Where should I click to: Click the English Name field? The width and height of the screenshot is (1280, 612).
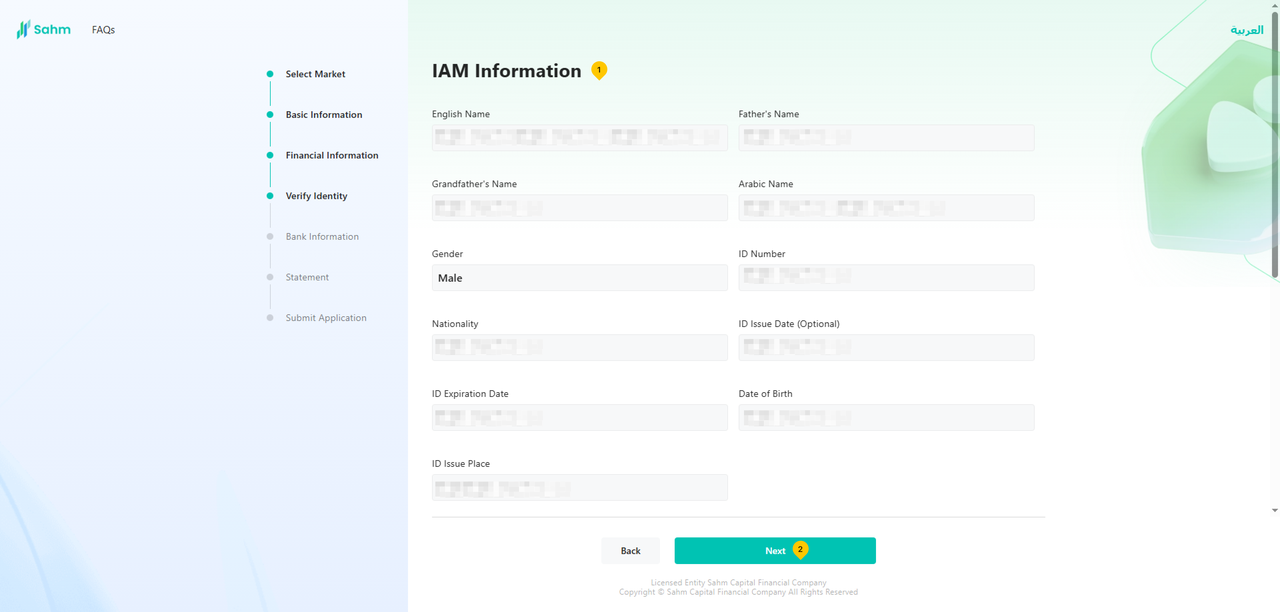(579, 138)
